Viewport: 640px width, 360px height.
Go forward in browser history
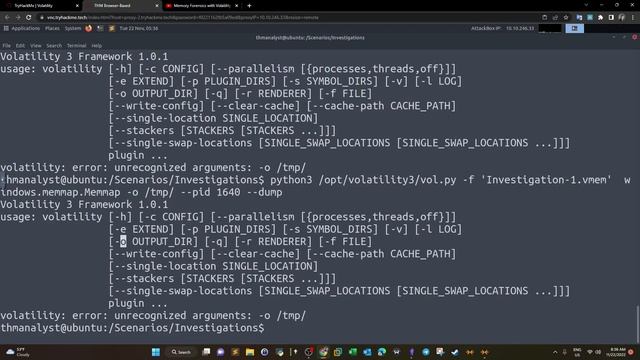18,18
